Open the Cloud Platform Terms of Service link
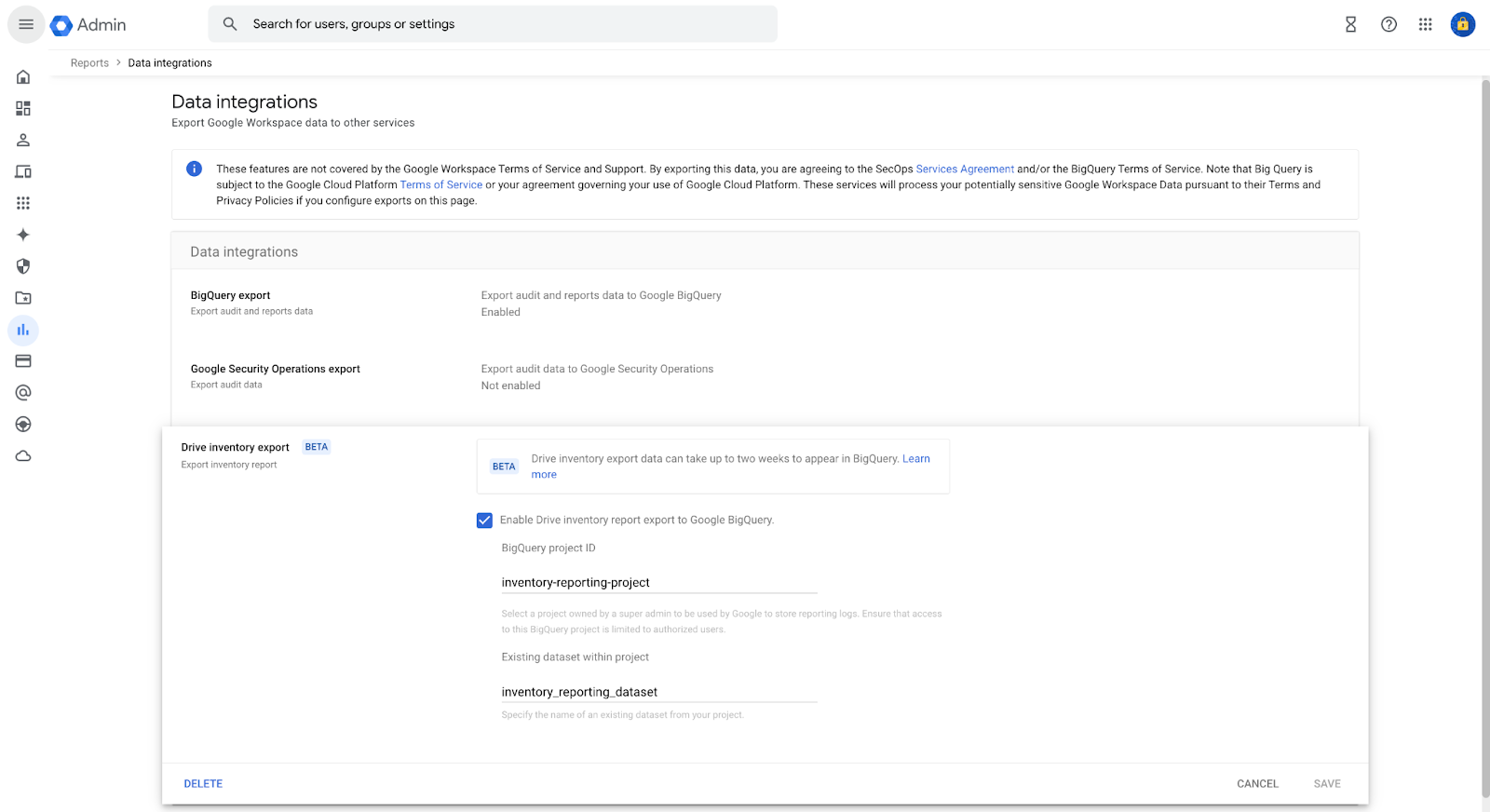 coord(441,185)
